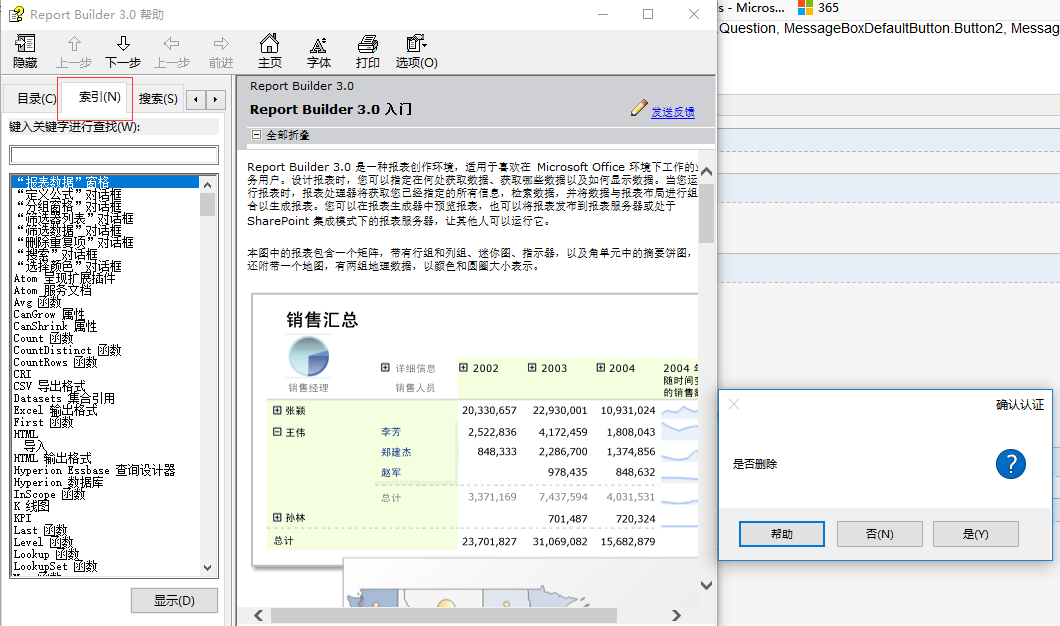
Task: Click the tab scroll left arrow
Action: (195, 99)
